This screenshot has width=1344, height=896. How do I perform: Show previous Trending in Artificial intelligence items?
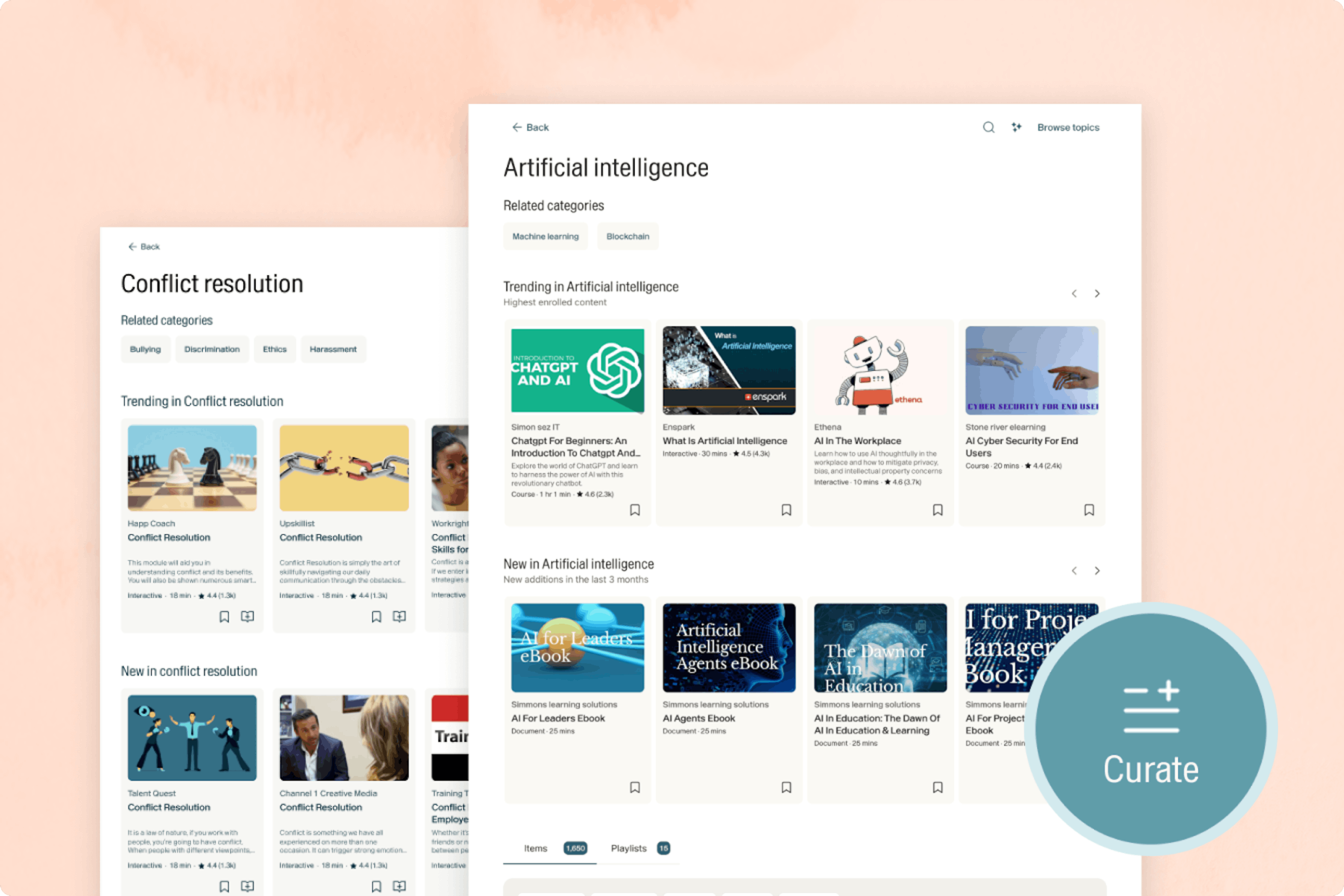(1074, 294)
